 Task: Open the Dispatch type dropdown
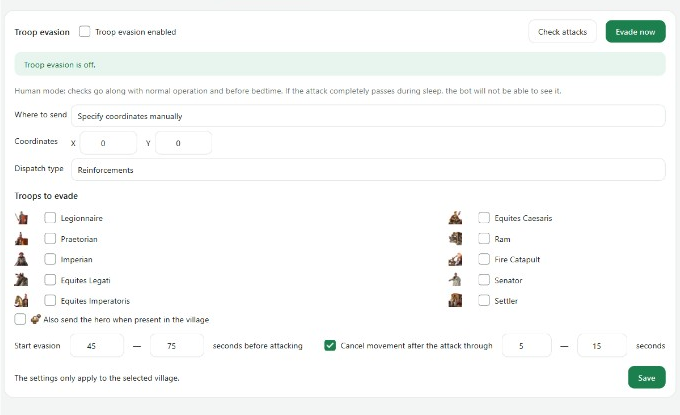pyautogui.click(x=368, y=170)
